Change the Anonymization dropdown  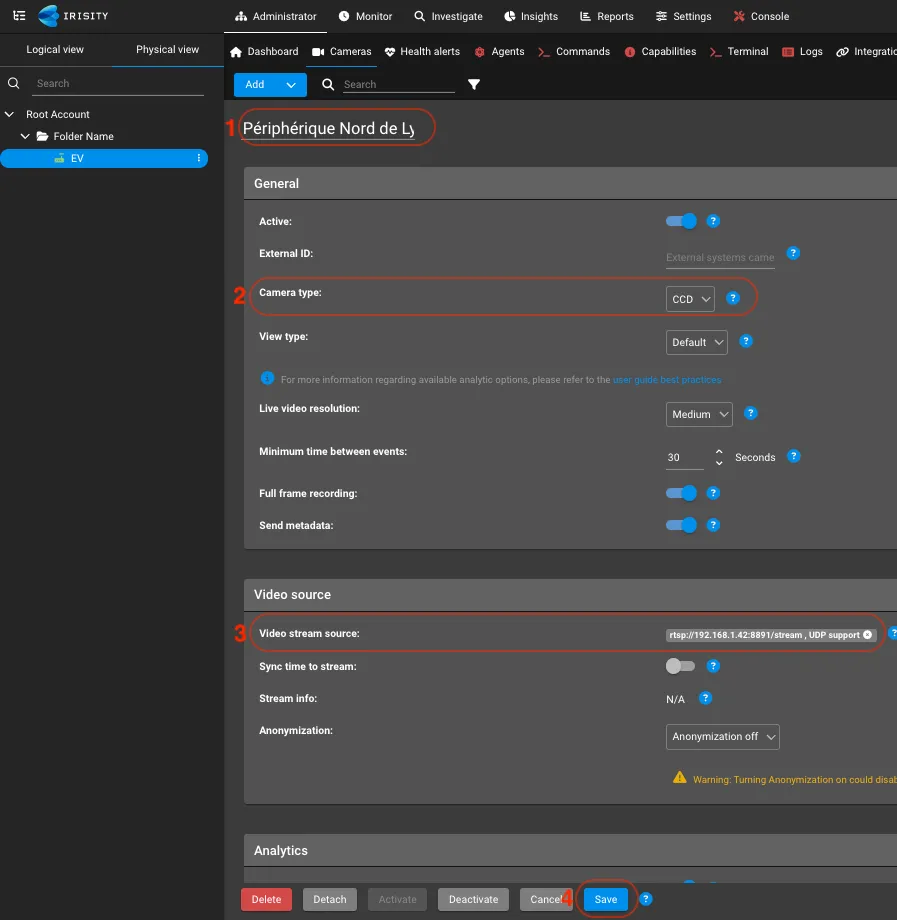point(722,737)
